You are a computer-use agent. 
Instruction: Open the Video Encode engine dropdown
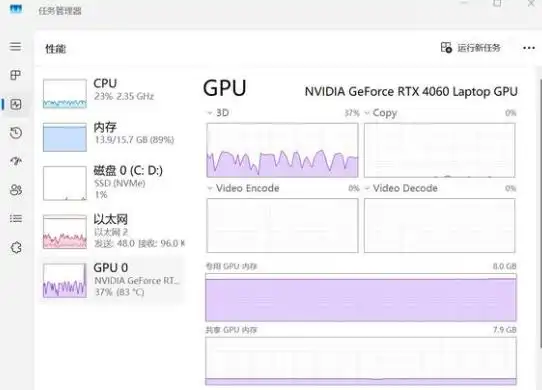[209, 188]
